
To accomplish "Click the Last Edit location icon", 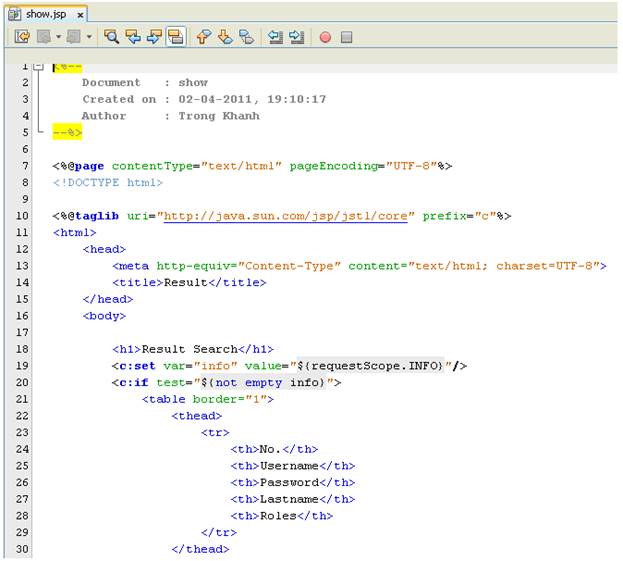I will coord(22,37).
